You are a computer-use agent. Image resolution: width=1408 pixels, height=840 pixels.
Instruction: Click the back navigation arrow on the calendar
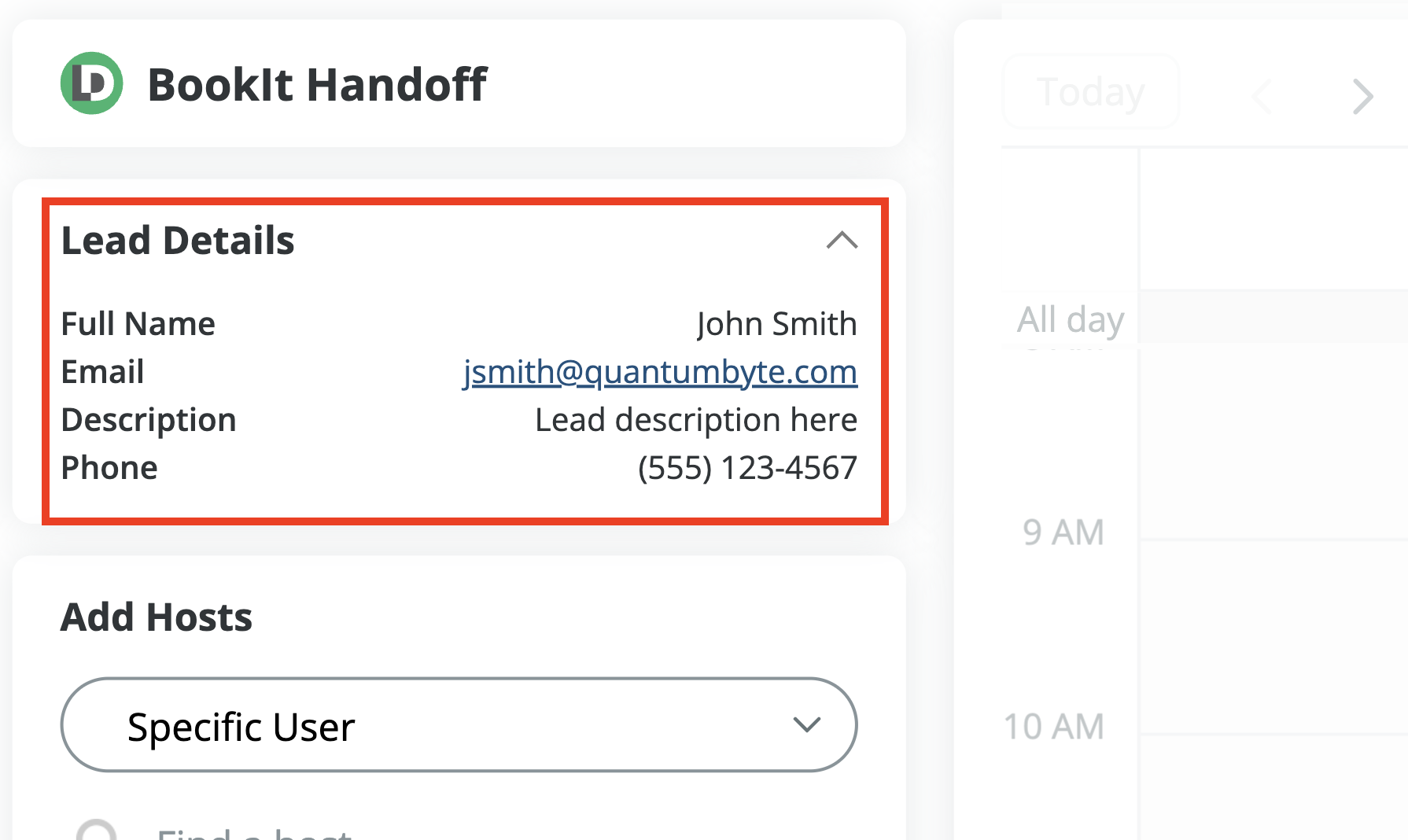point(1262,96)
